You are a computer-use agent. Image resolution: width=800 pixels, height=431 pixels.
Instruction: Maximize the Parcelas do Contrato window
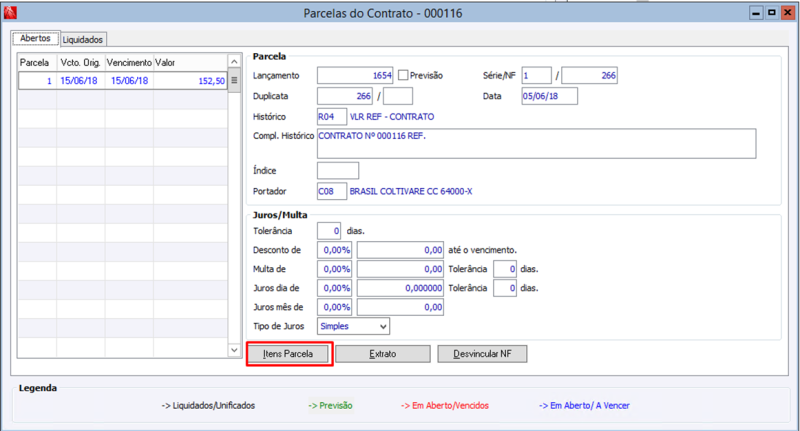(772, 13)
